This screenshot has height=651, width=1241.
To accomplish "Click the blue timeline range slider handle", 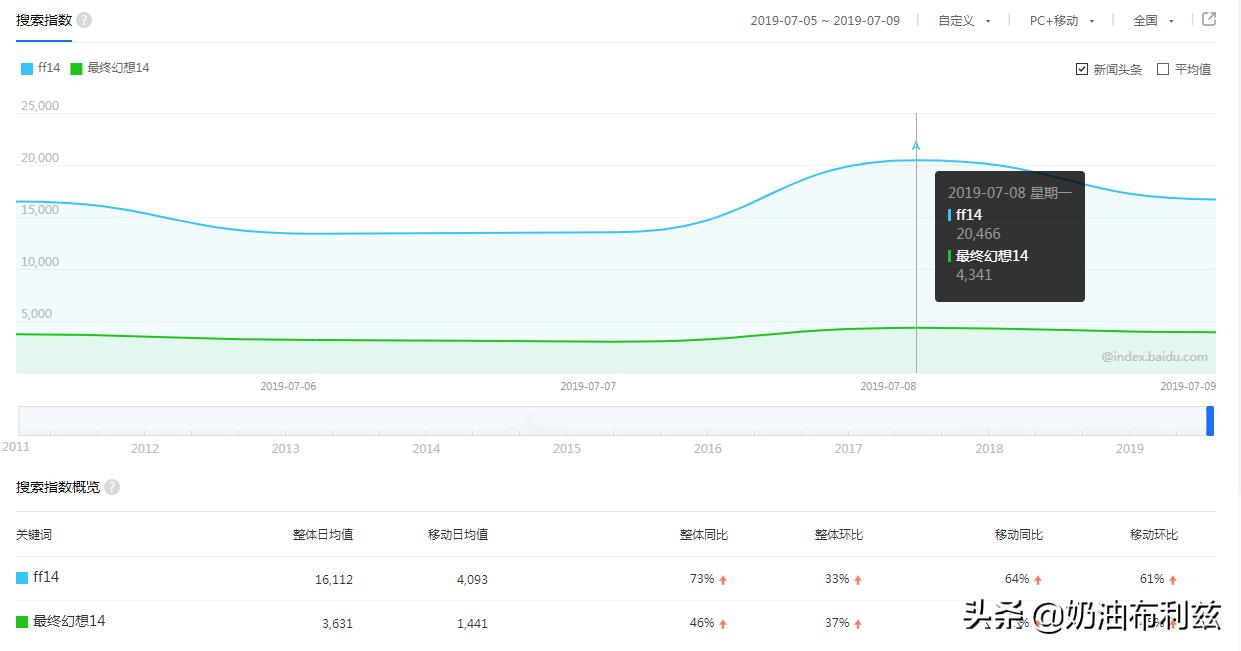I will click(x=1210, y=421).
